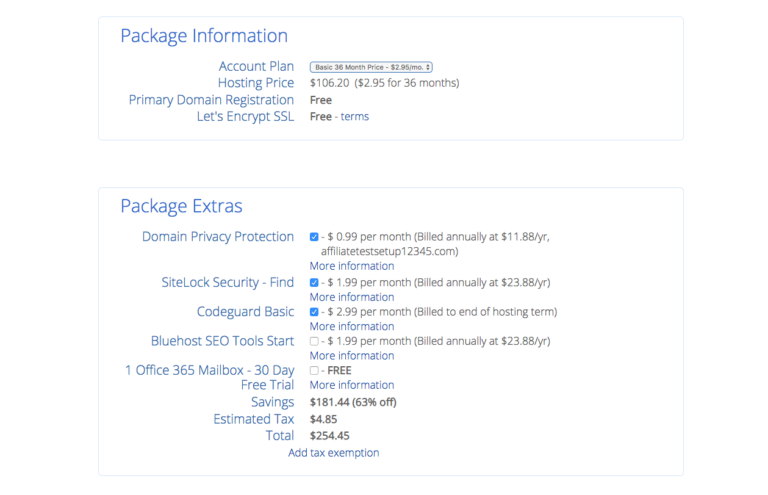Disable the Codeguard Basic checkbox

(314, 312)
